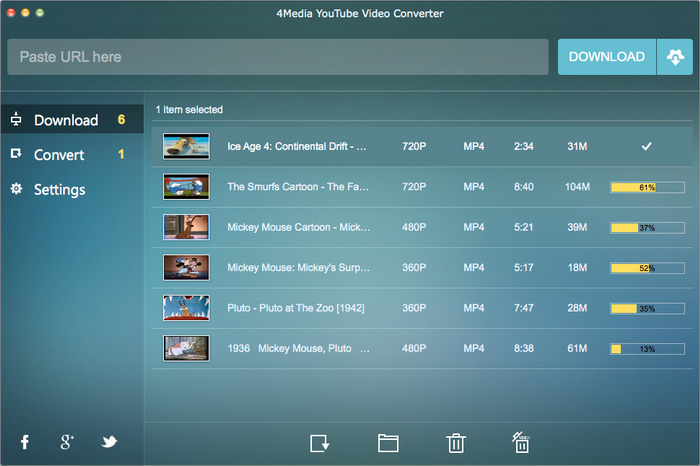Screen dimensions: 700x466
Task: Open the Download tab in sidebar
Action: [x=66, y=120]
